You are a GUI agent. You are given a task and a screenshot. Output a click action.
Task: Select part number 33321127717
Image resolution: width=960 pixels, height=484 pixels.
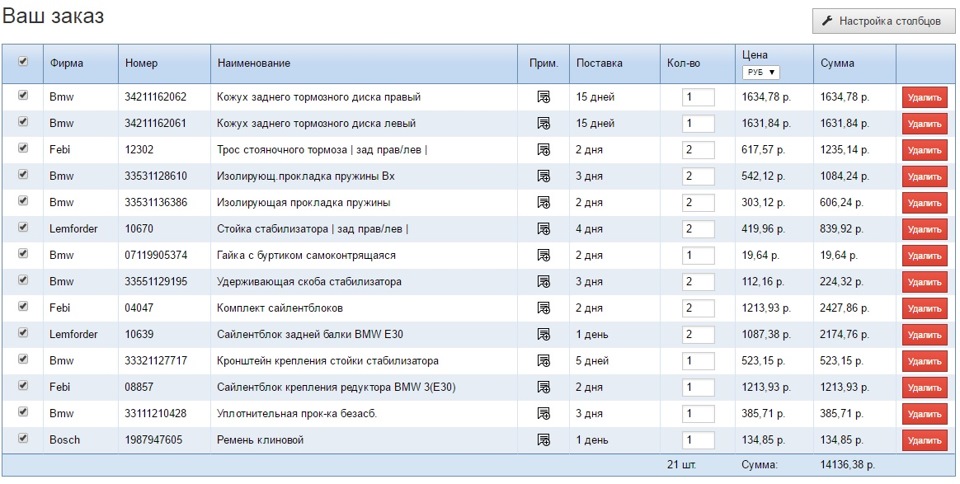[x=156, y=361]
